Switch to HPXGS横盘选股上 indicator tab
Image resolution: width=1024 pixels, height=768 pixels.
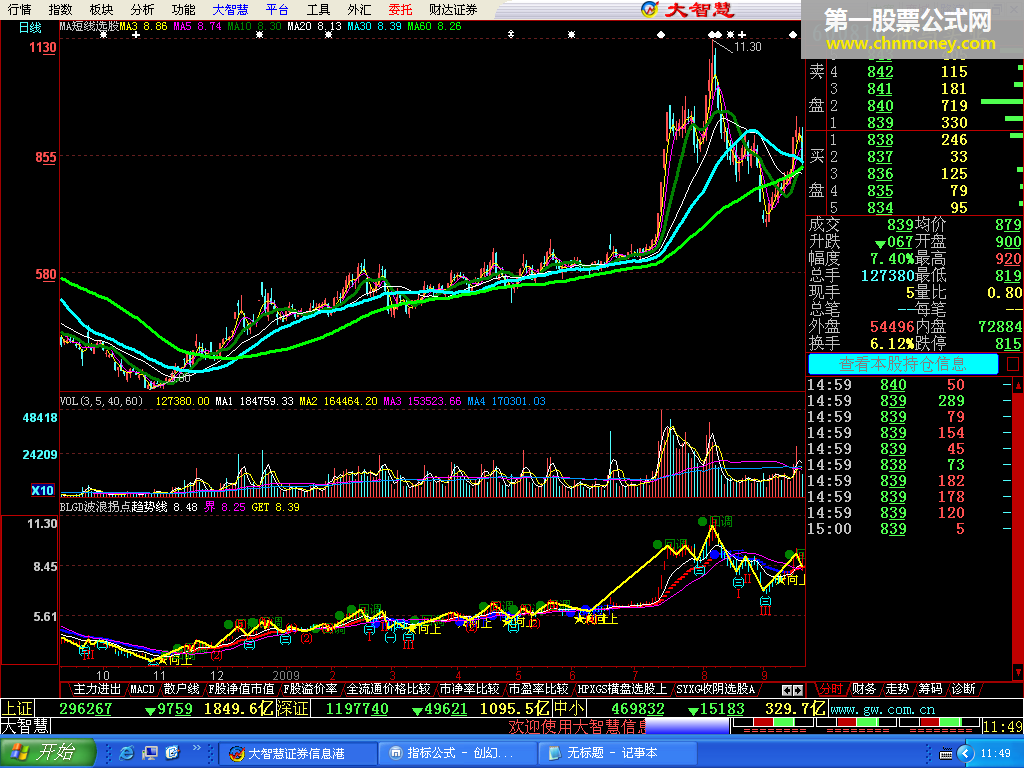coord(622,689)
